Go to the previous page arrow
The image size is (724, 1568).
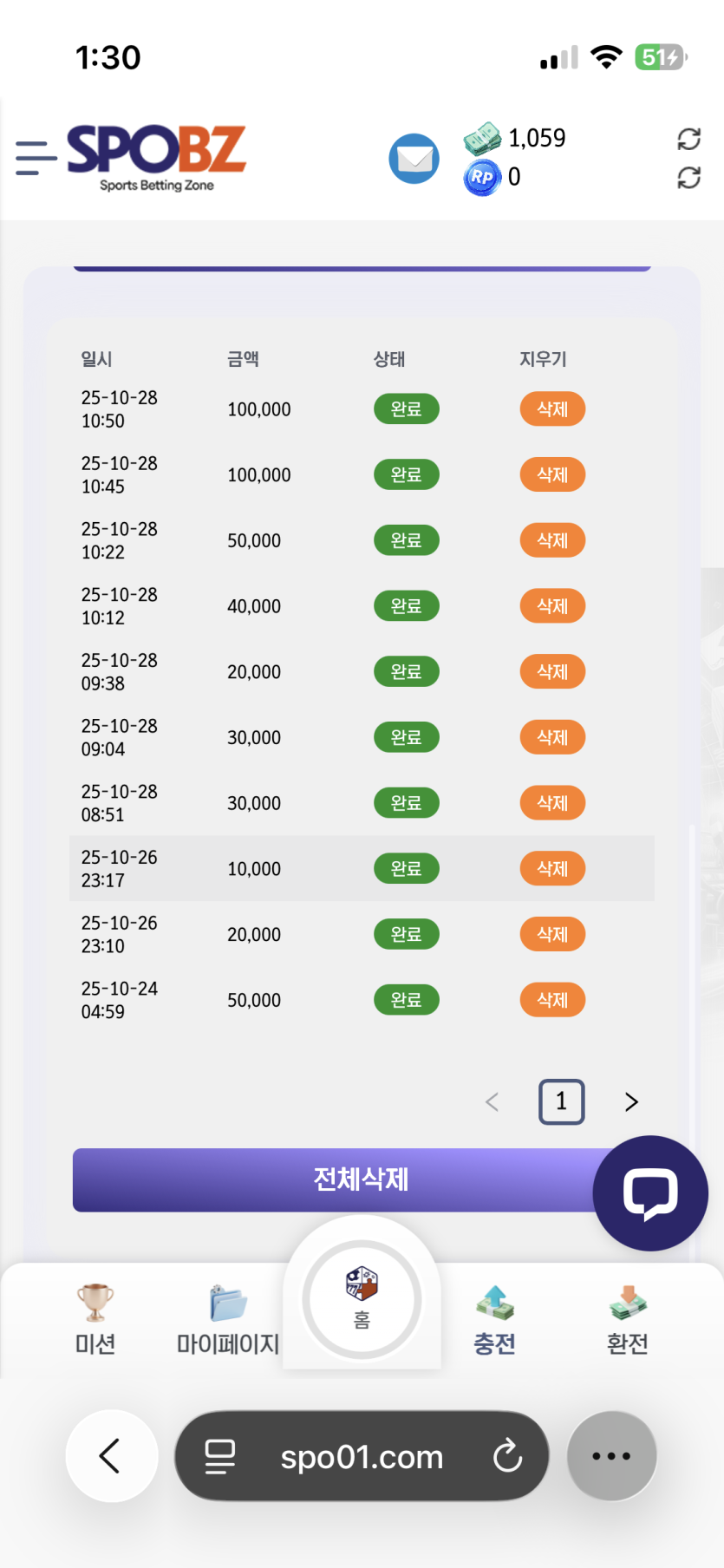pyautogui.click(x=492, y=1101)
